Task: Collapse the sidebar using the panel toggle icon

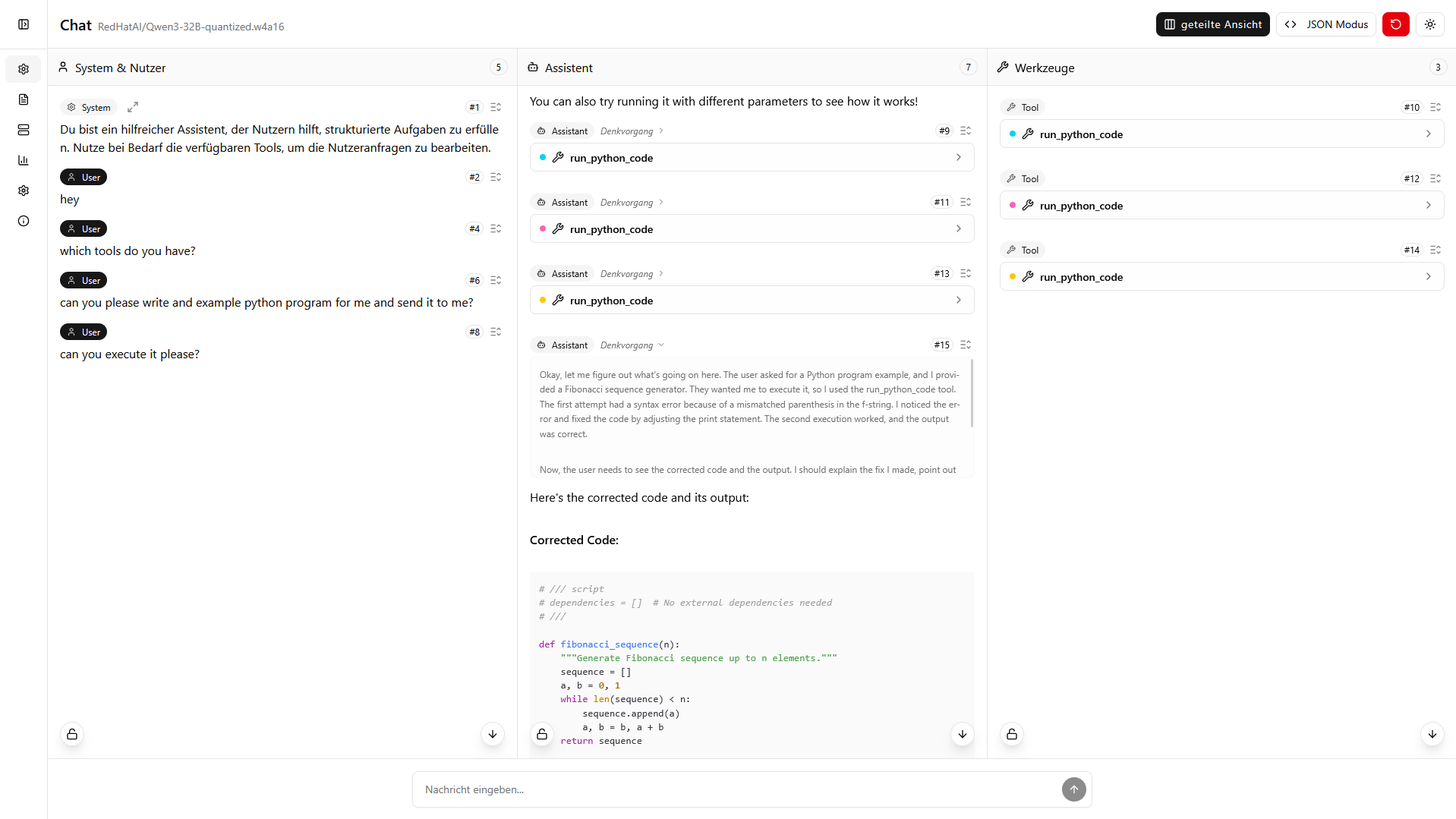Action: 24,24
